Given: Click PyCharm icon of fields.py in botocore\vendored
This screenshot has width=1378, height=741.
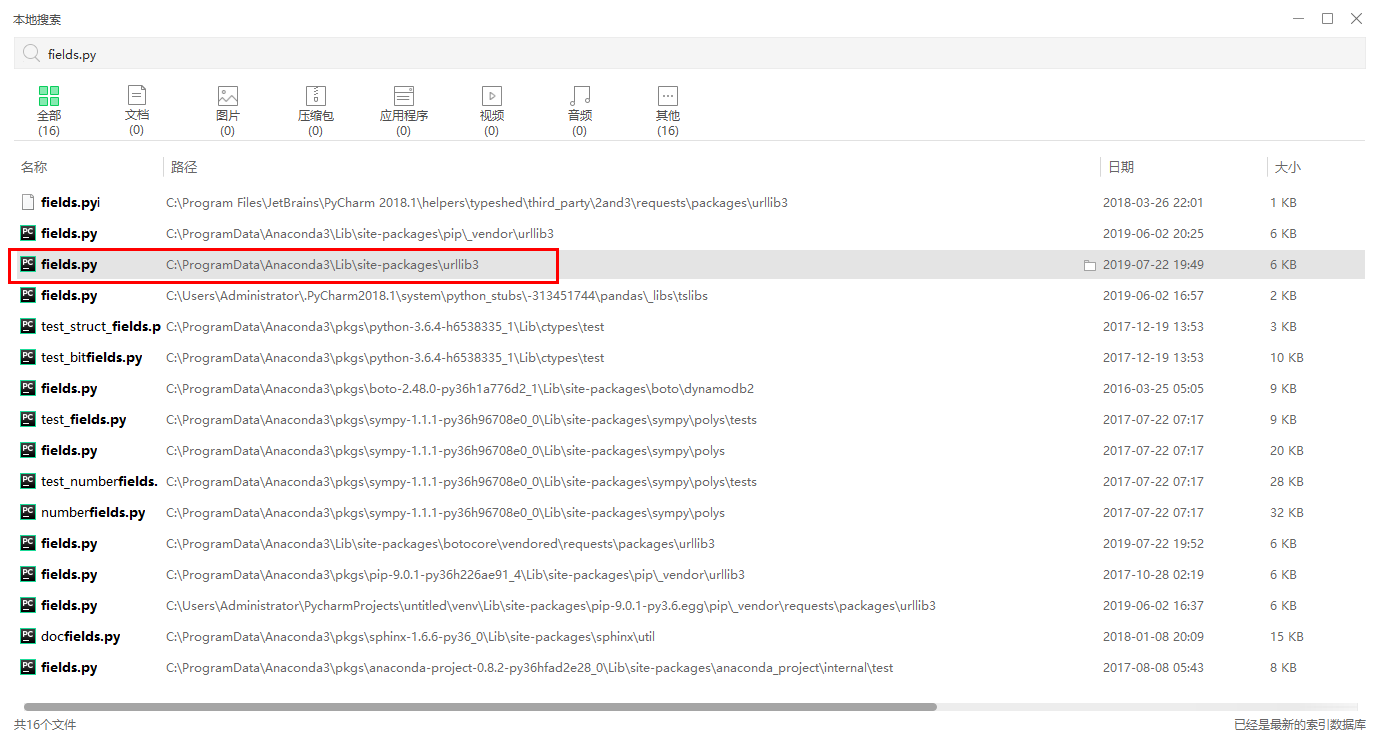Looking at the screenshot, I should tap(28, 543).
